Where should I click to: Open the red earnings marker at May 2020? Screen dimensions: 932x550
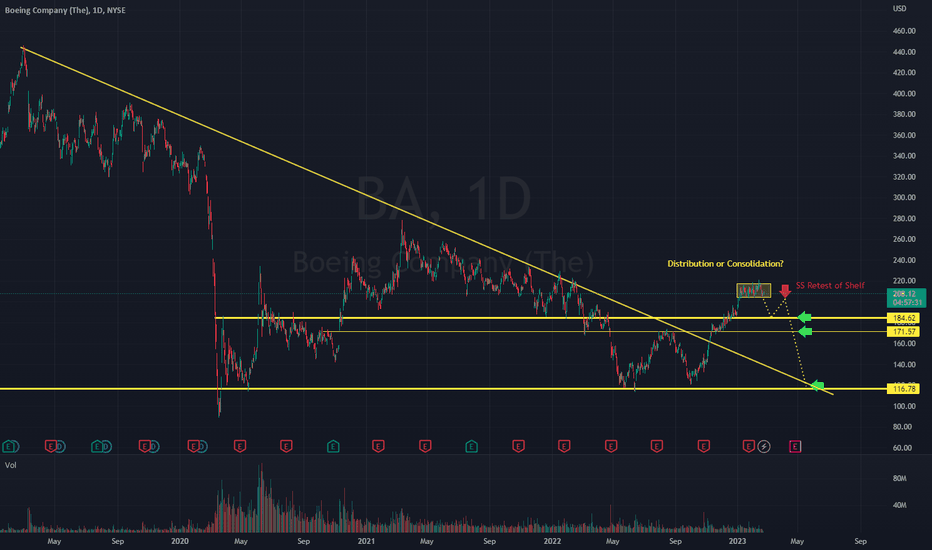(x=240, y=446)
